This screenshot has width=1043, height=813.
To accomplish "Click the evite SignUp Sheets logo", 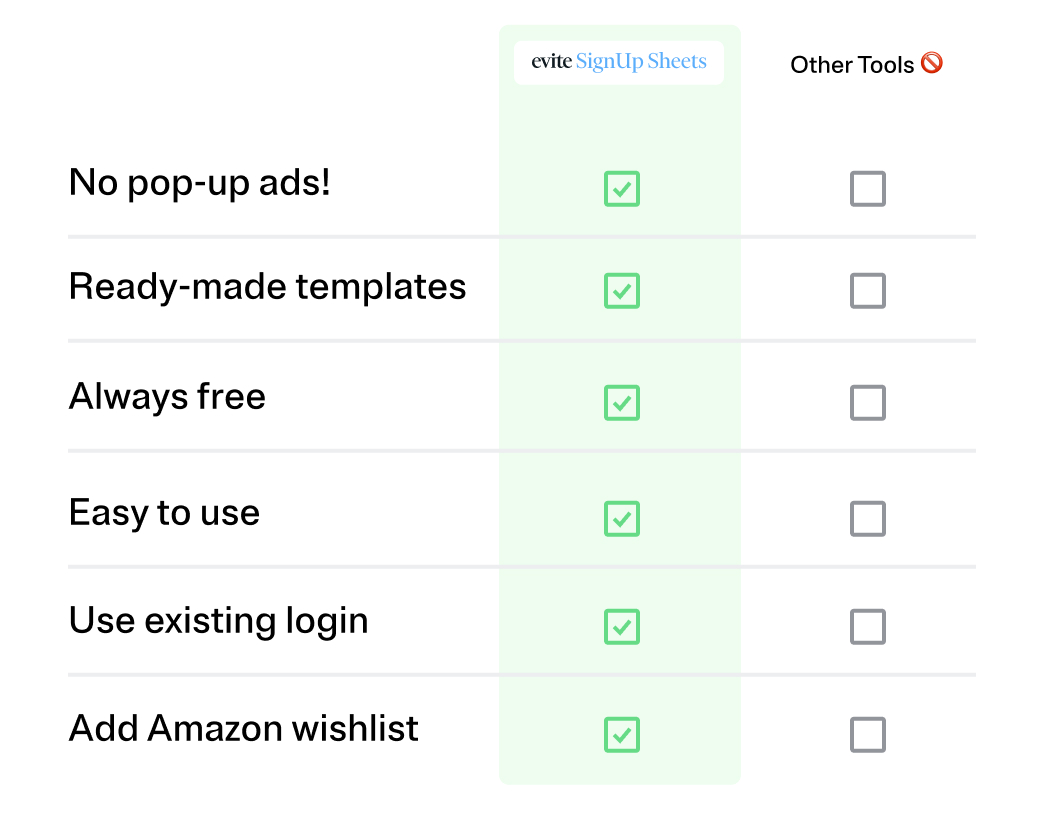I will tap(619, 62).
